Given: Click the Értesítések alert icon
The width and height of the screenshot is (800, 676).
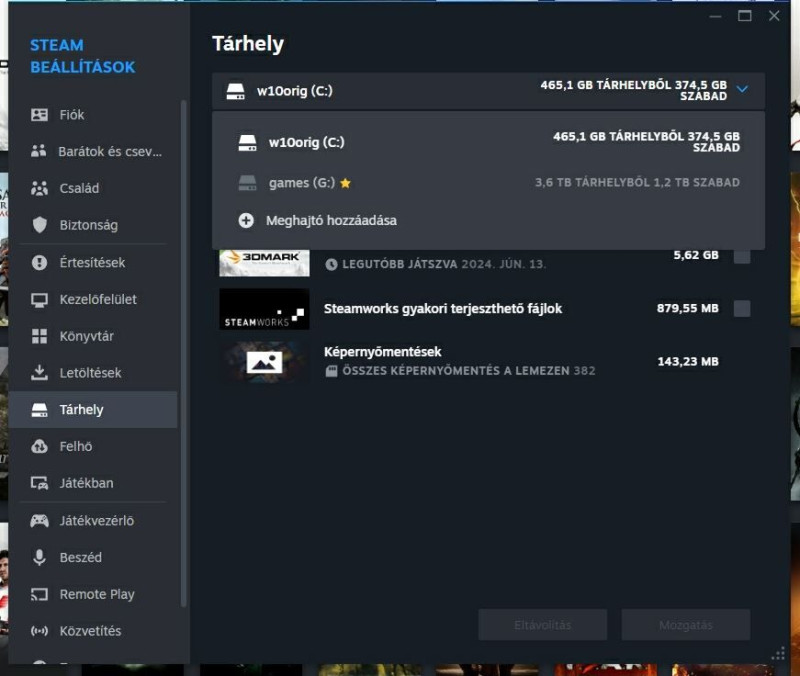Looking at the screenshot, I should point(39,262).
